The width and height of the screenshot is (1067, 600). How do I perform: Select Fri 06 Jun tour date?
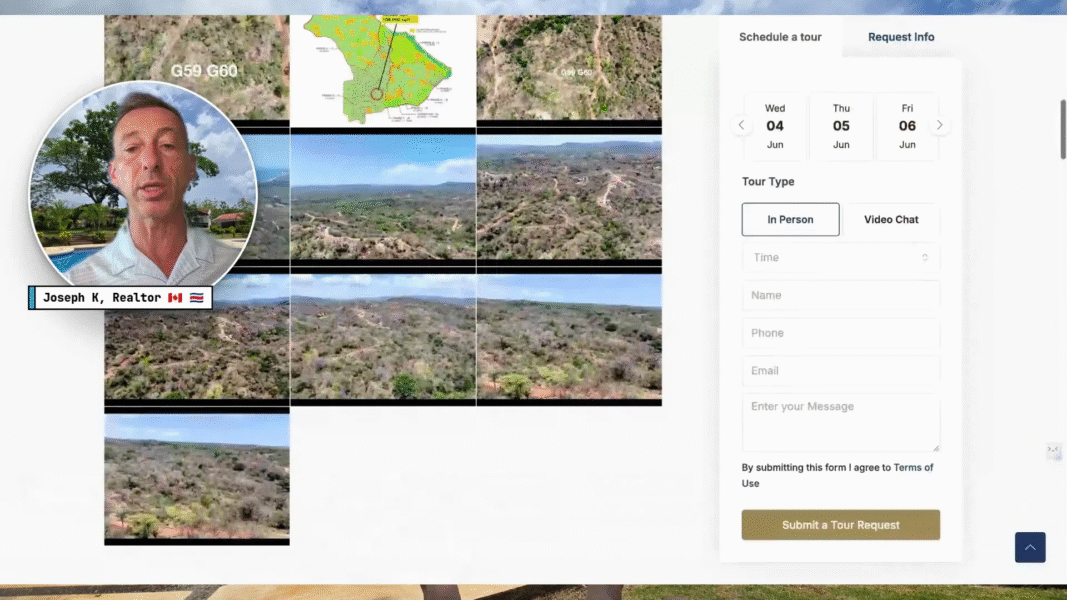(x=907, y=126)
